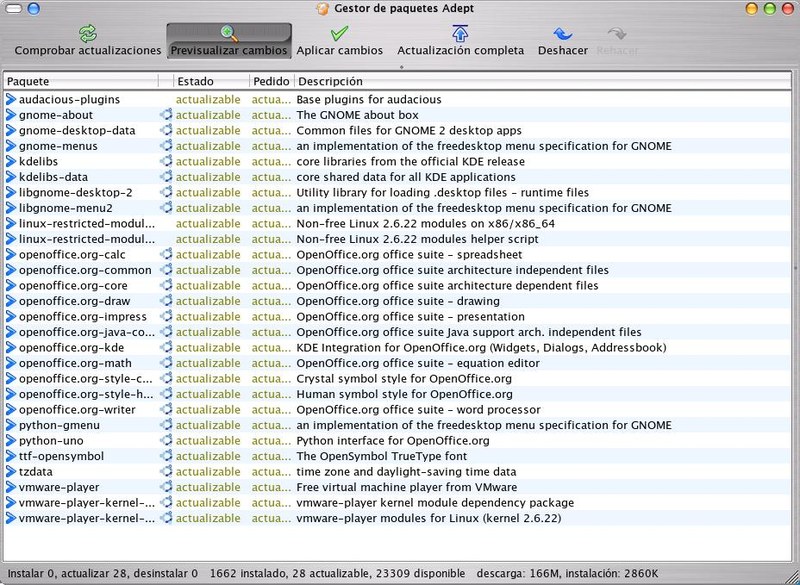
Task: Click toolbar drag handle below Actualización completa
Action: point(402,67)
